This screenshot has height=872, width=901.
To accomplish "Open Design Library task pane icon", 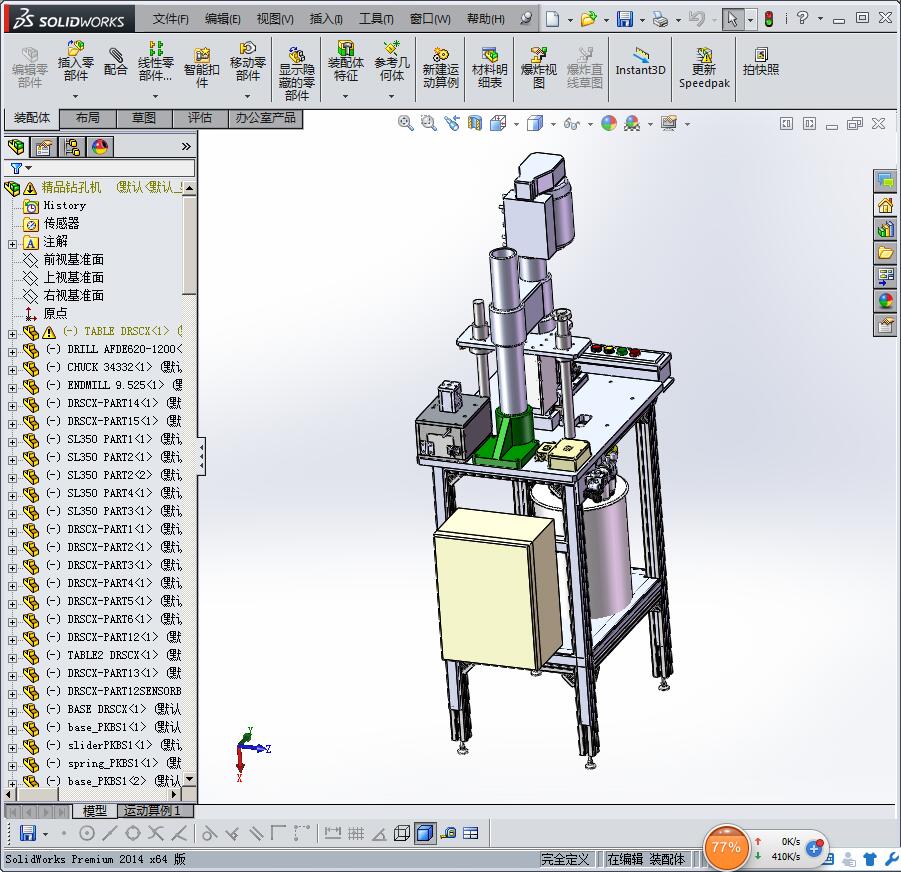I will click(885, 229).
